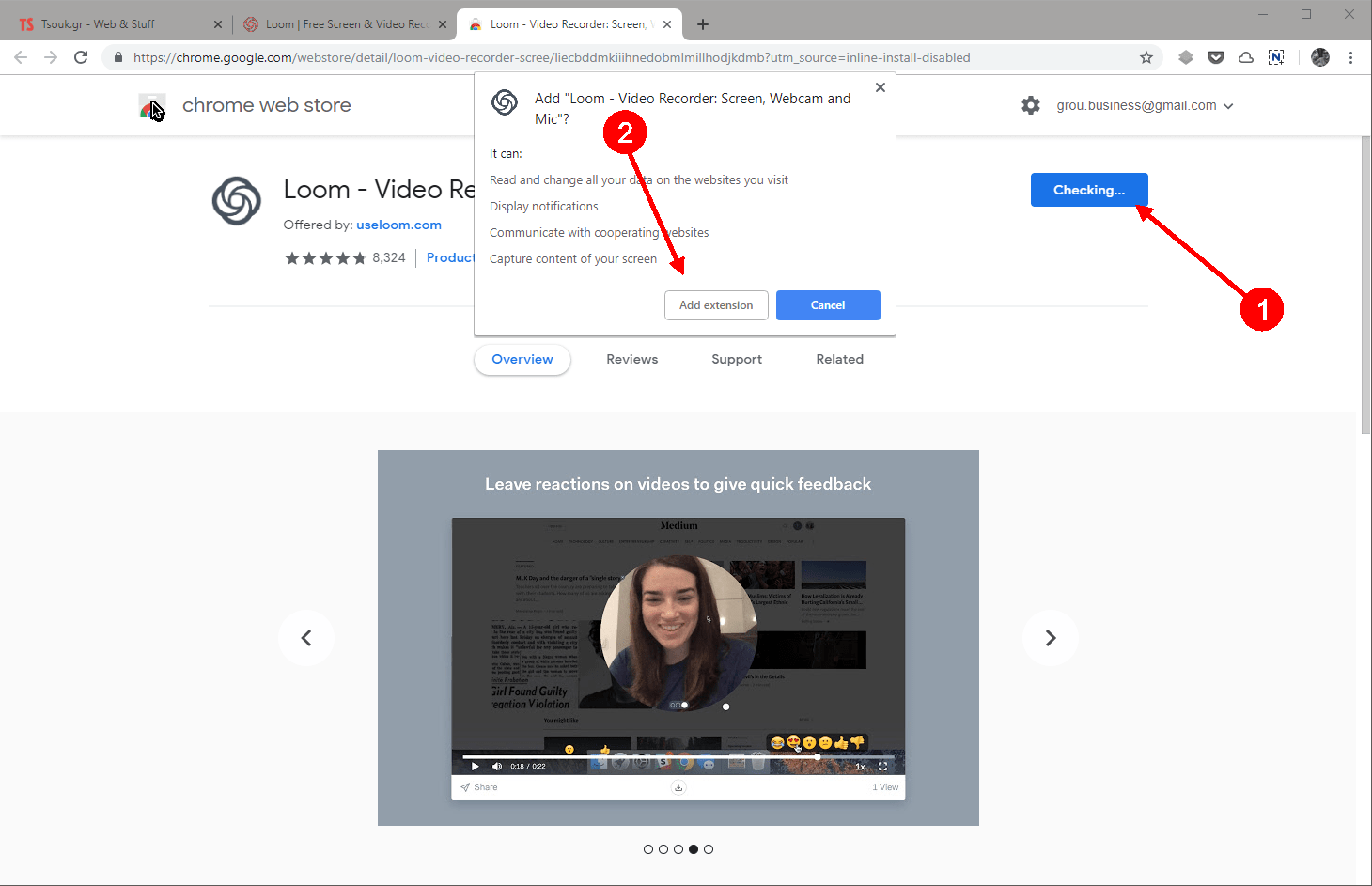The image size is (1372, 886).
Task: Cancel the extension install dialog
Action: pyautogui.click(x=828, y=305)
